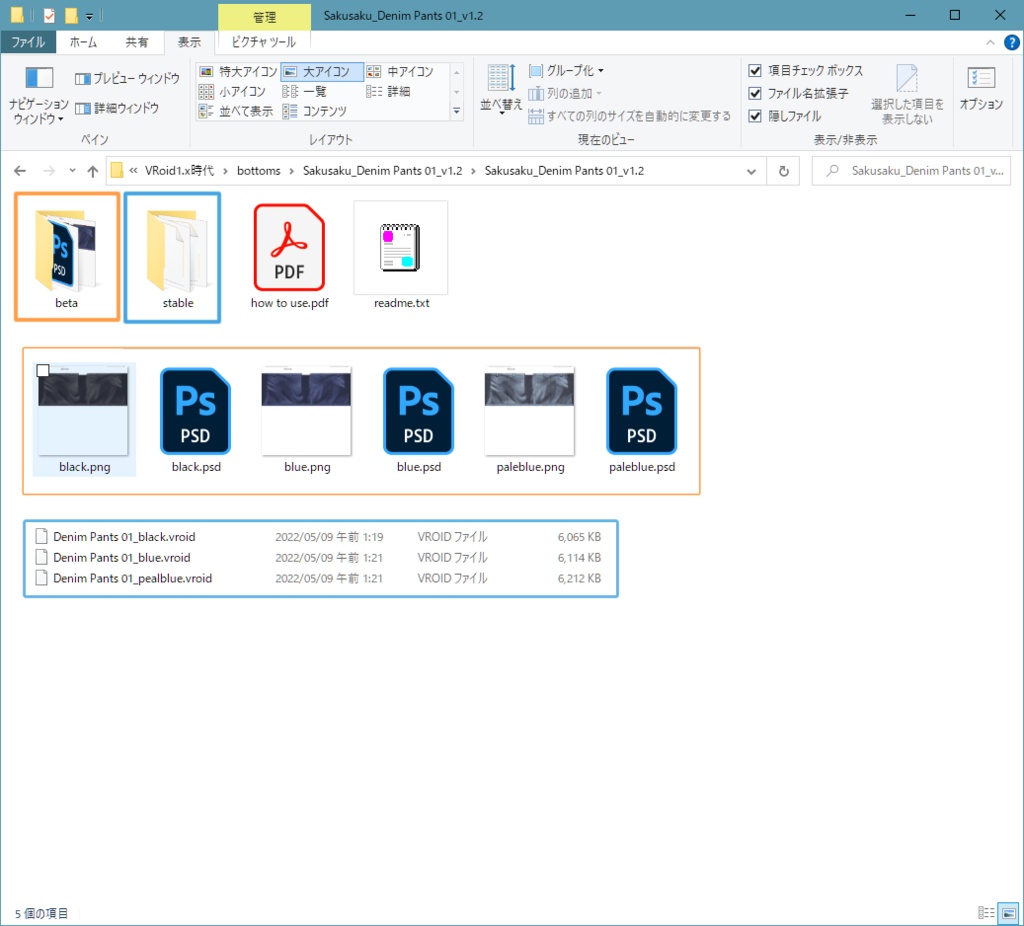Refresh the folder view
The image size is (1024, 926).
[x=784, y=171]
